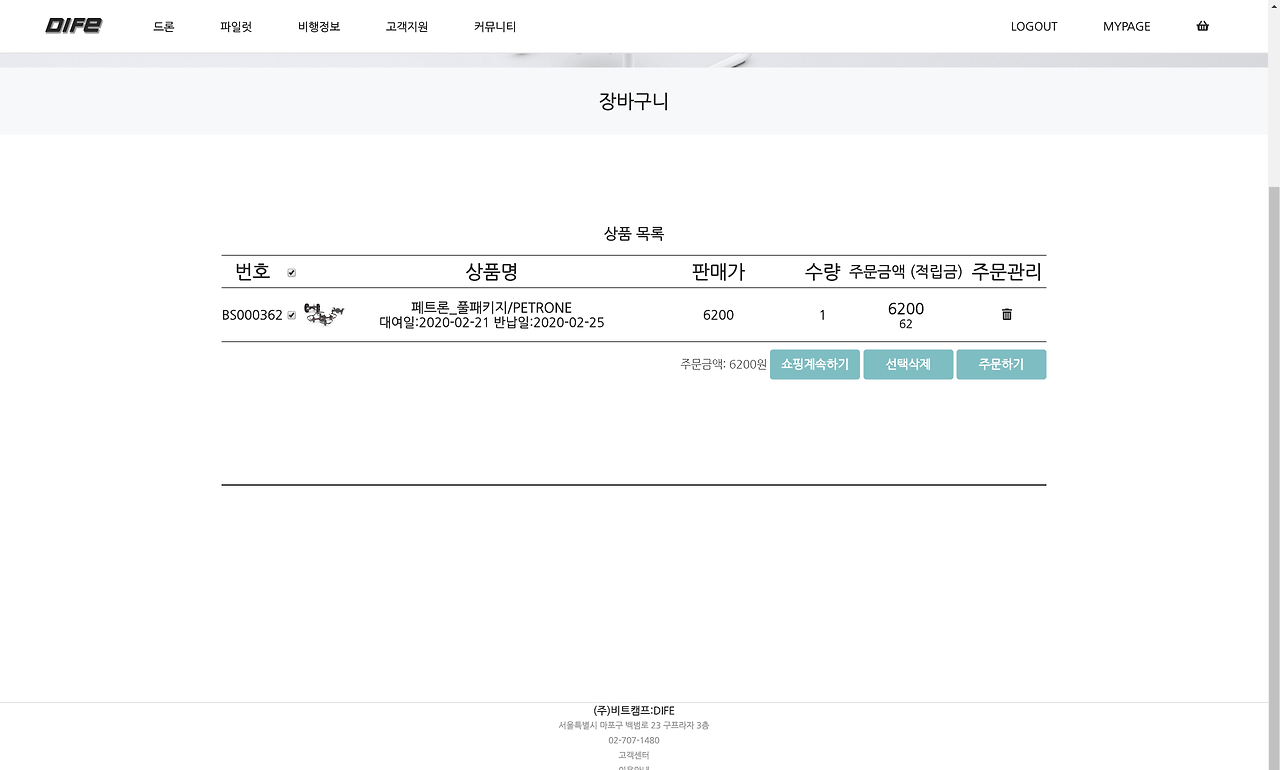Select the reward points value 62
This screenshot has width=1280, height=770.
[x=906, y=324]
